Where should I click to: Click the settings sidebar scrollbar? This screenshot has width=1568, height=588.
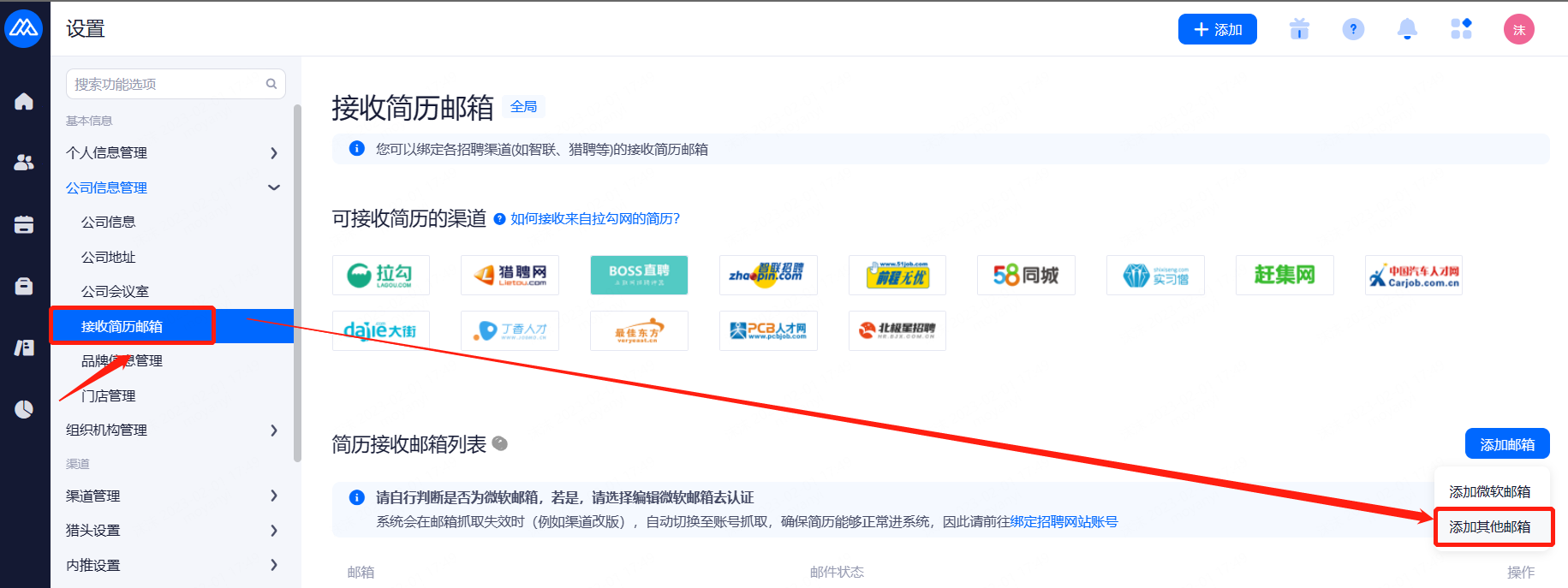[x=297, y=282]
